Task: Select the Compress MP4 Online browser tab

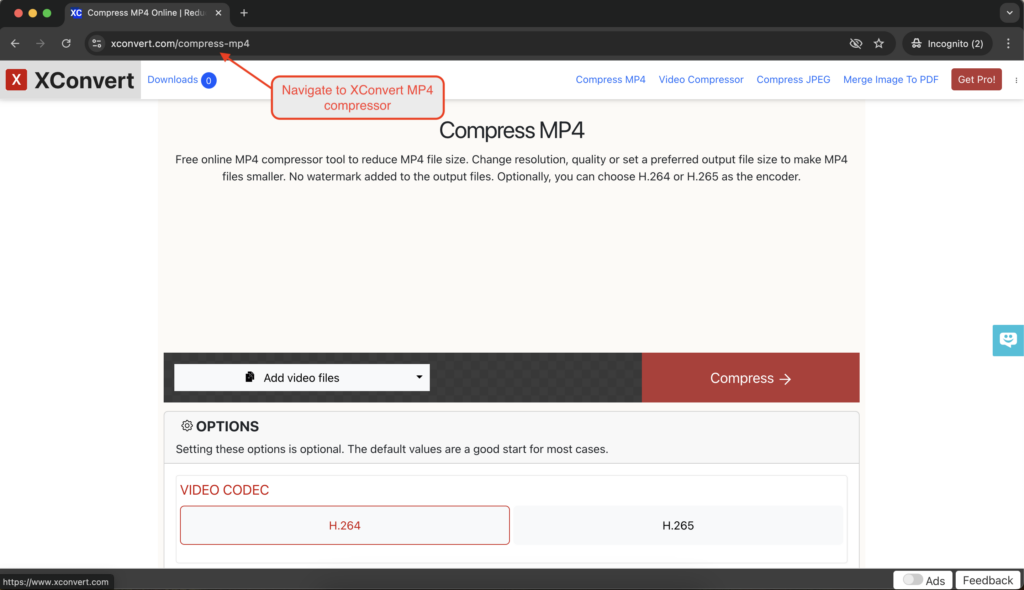Action: pyautogui.click(x=146, y=12)
